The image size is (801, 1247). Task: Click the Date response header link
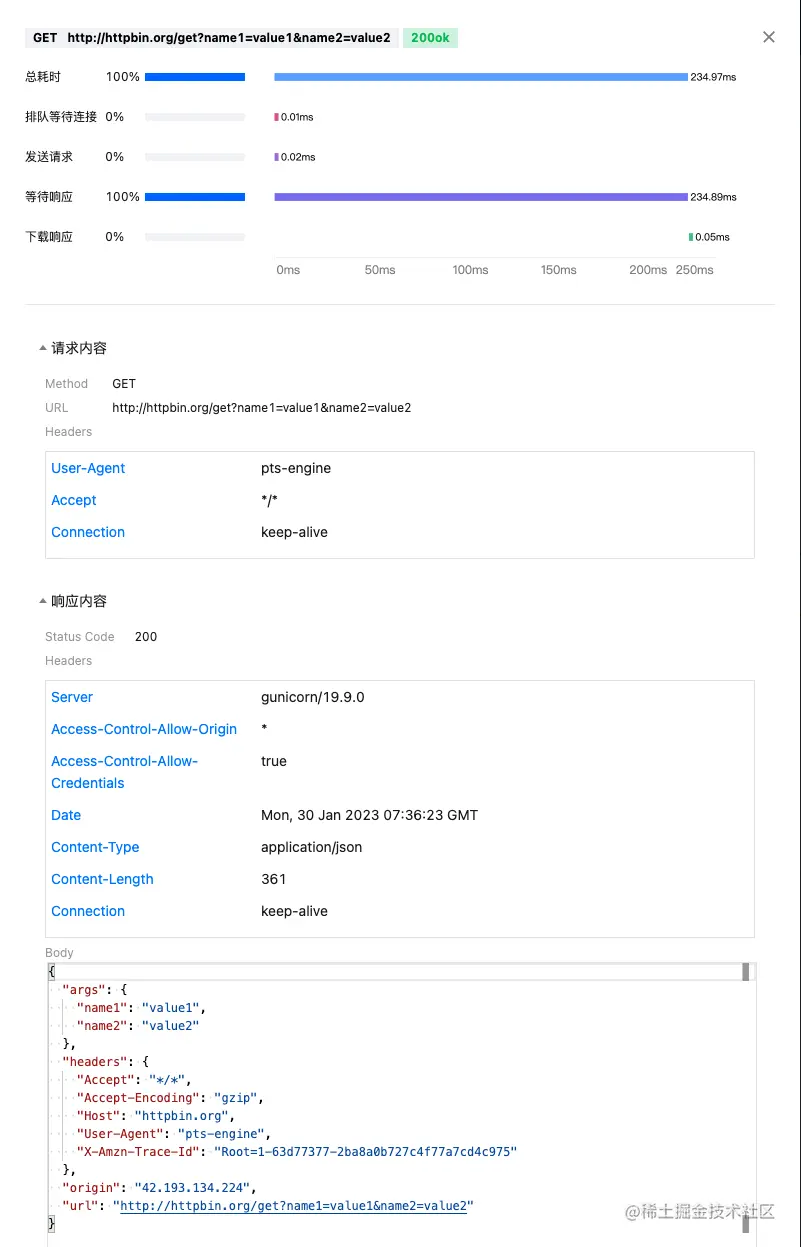click(65, 815)
